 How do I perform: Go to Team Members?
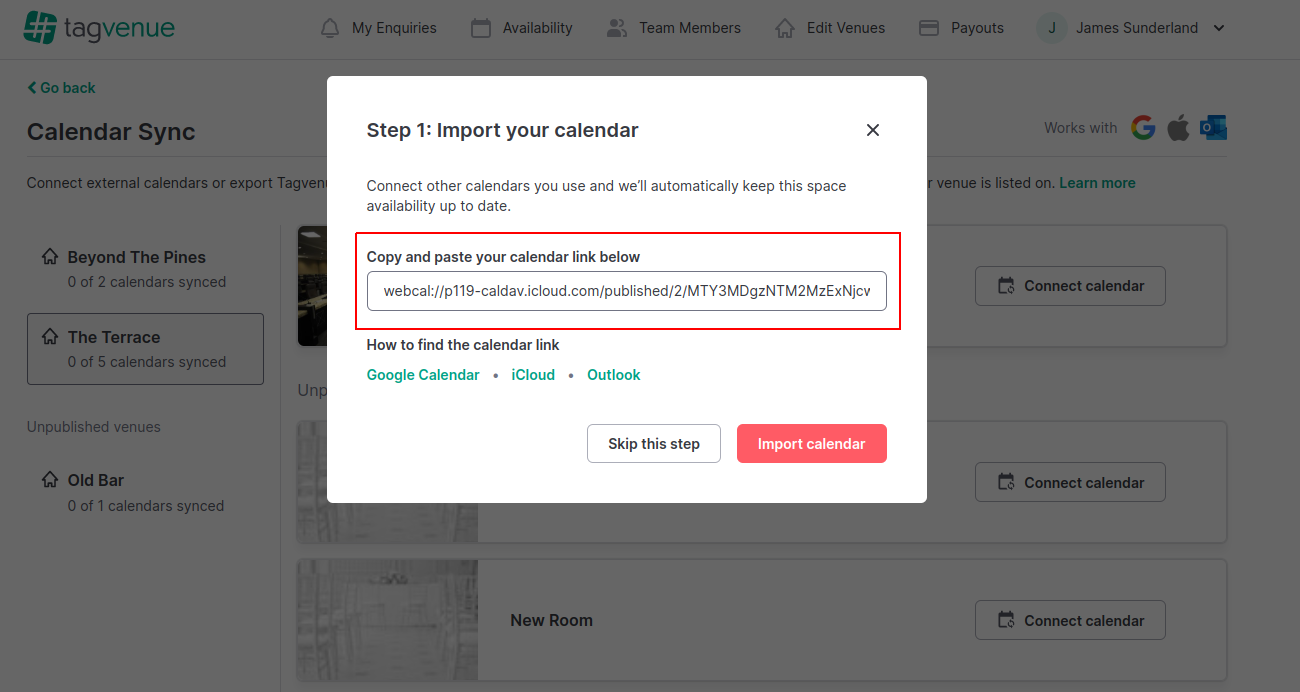[673, 28]
